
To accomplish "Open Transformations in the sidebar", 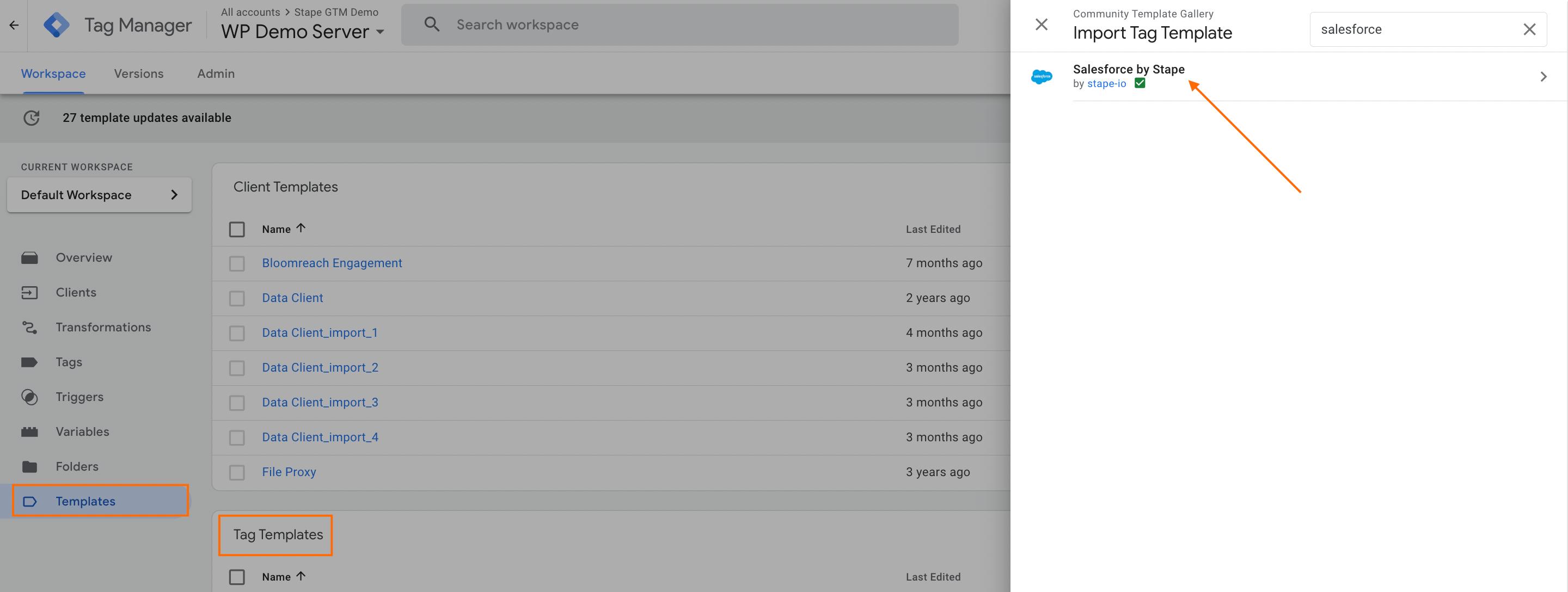I will click(x=103, y=328).
